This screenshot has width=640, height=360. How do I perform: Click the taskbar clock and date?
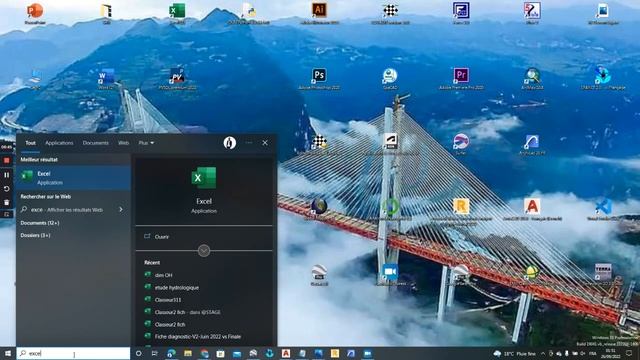[611, 353]
